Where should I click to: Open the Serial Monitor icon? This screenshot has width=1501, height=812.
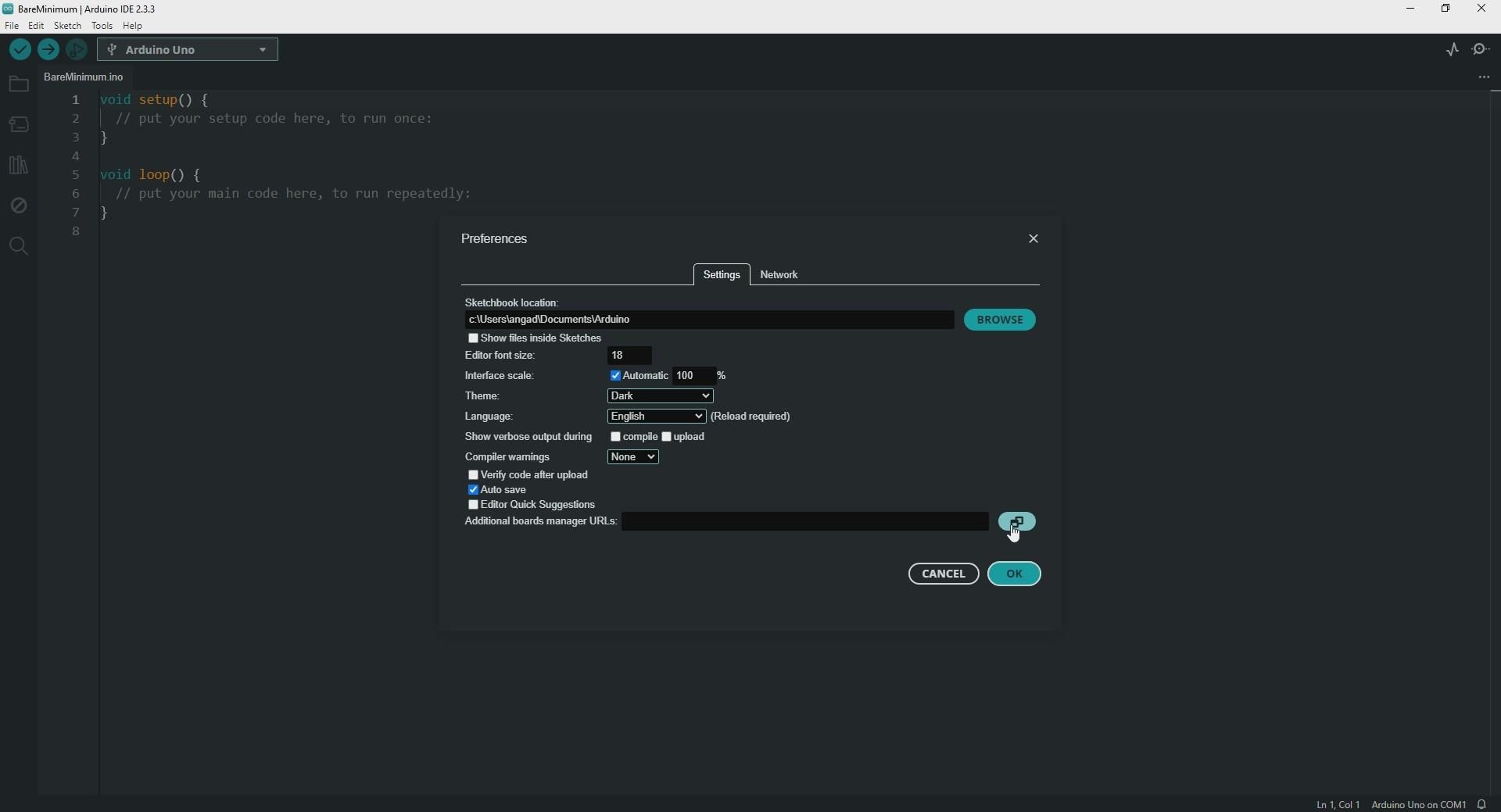click(1481, 50)
